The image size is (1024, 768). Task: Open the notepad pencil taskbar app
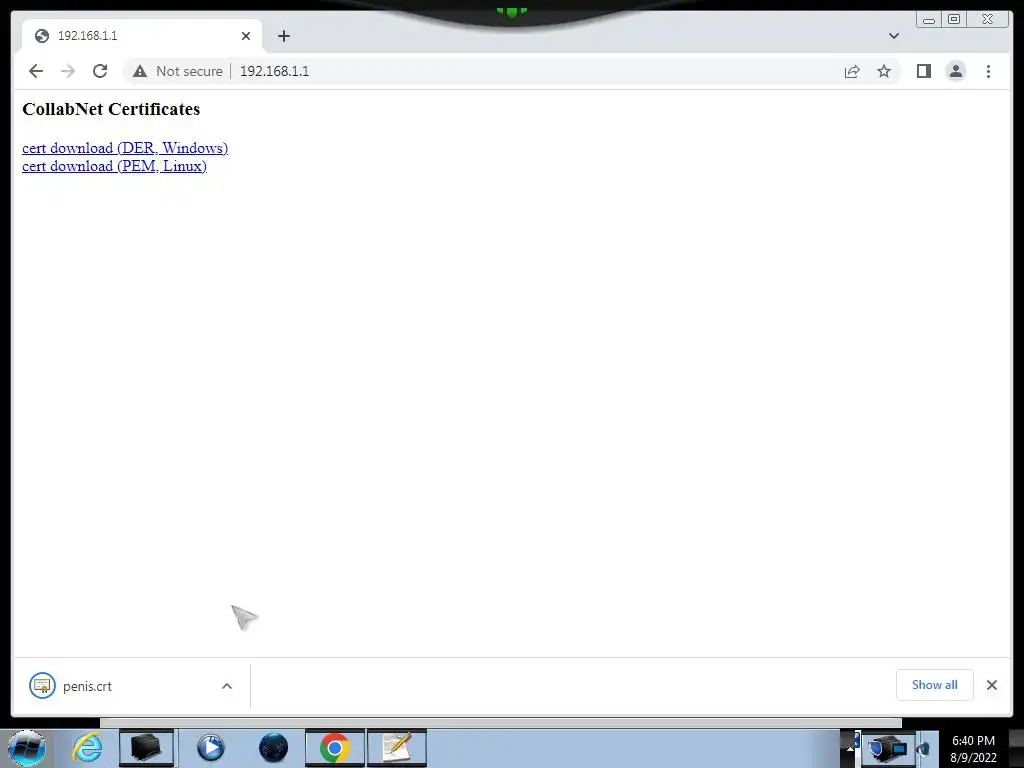point(396,748)
